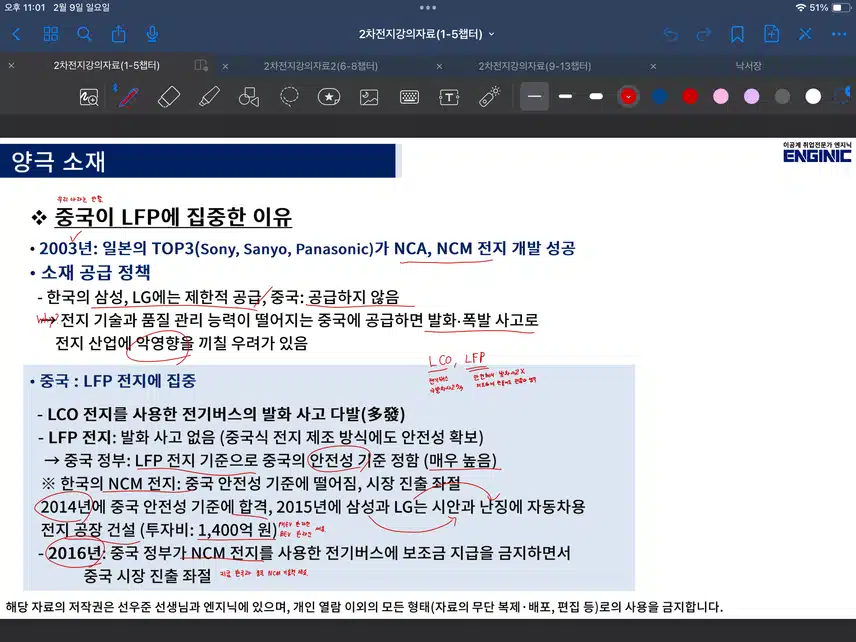The width and height of the screenshot is (856, 642).
Task: Go back to the document library
Action: [x=16, y=34]
